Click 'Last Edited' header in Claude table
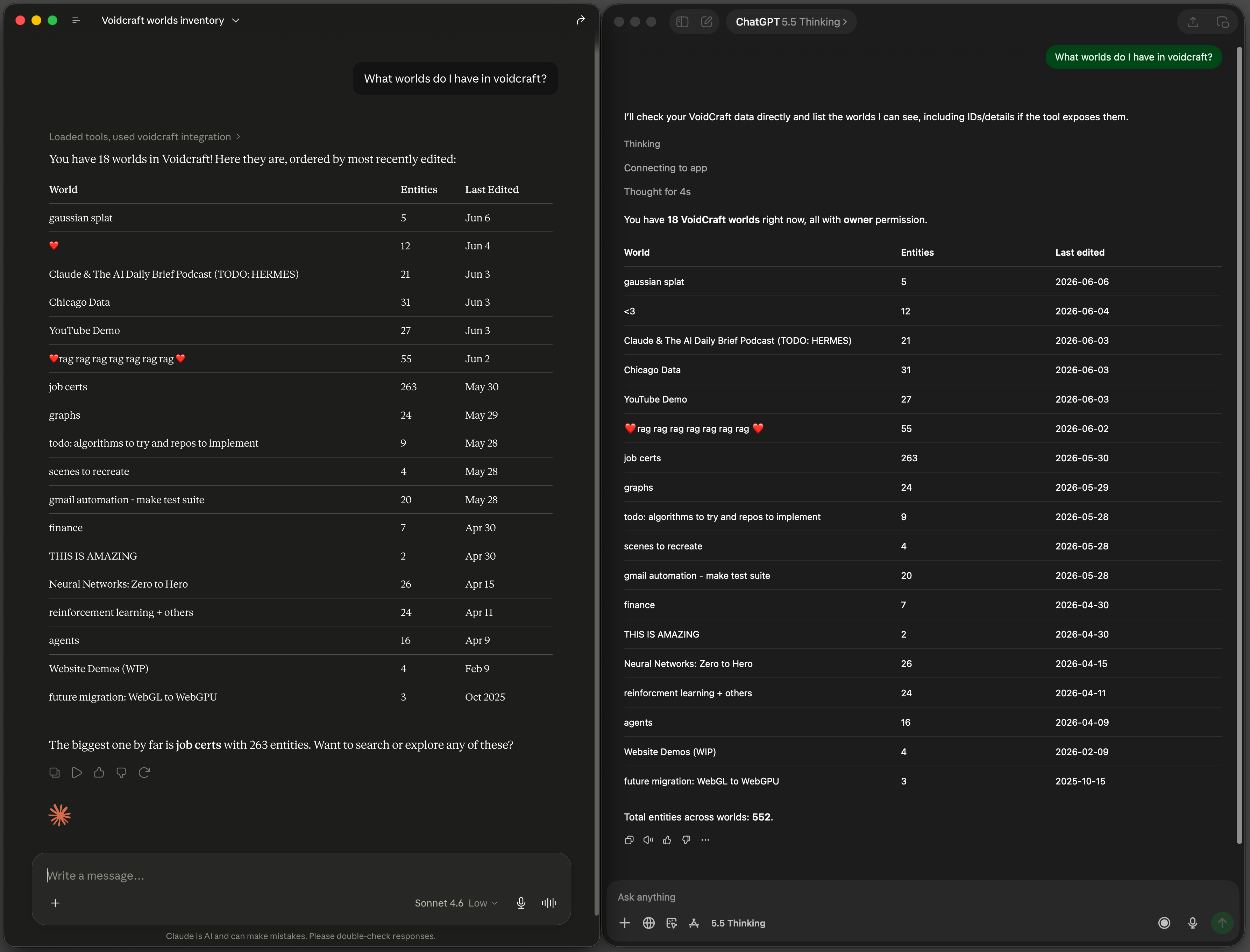 pyautogui.click(x=492, y=189)
